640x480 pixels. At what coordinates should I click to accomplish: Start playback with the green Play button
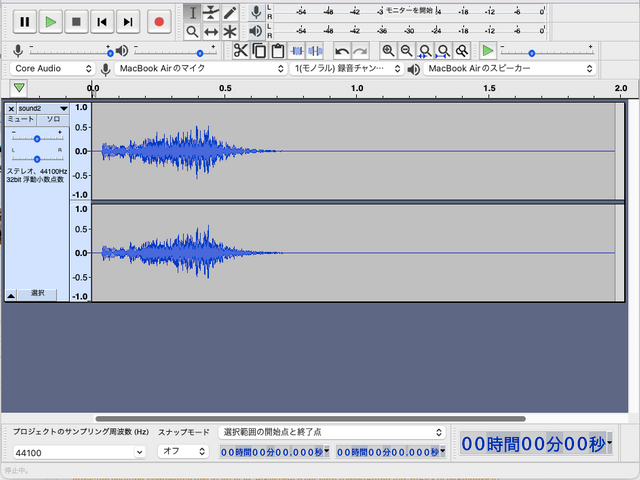(x=51, y=22)
